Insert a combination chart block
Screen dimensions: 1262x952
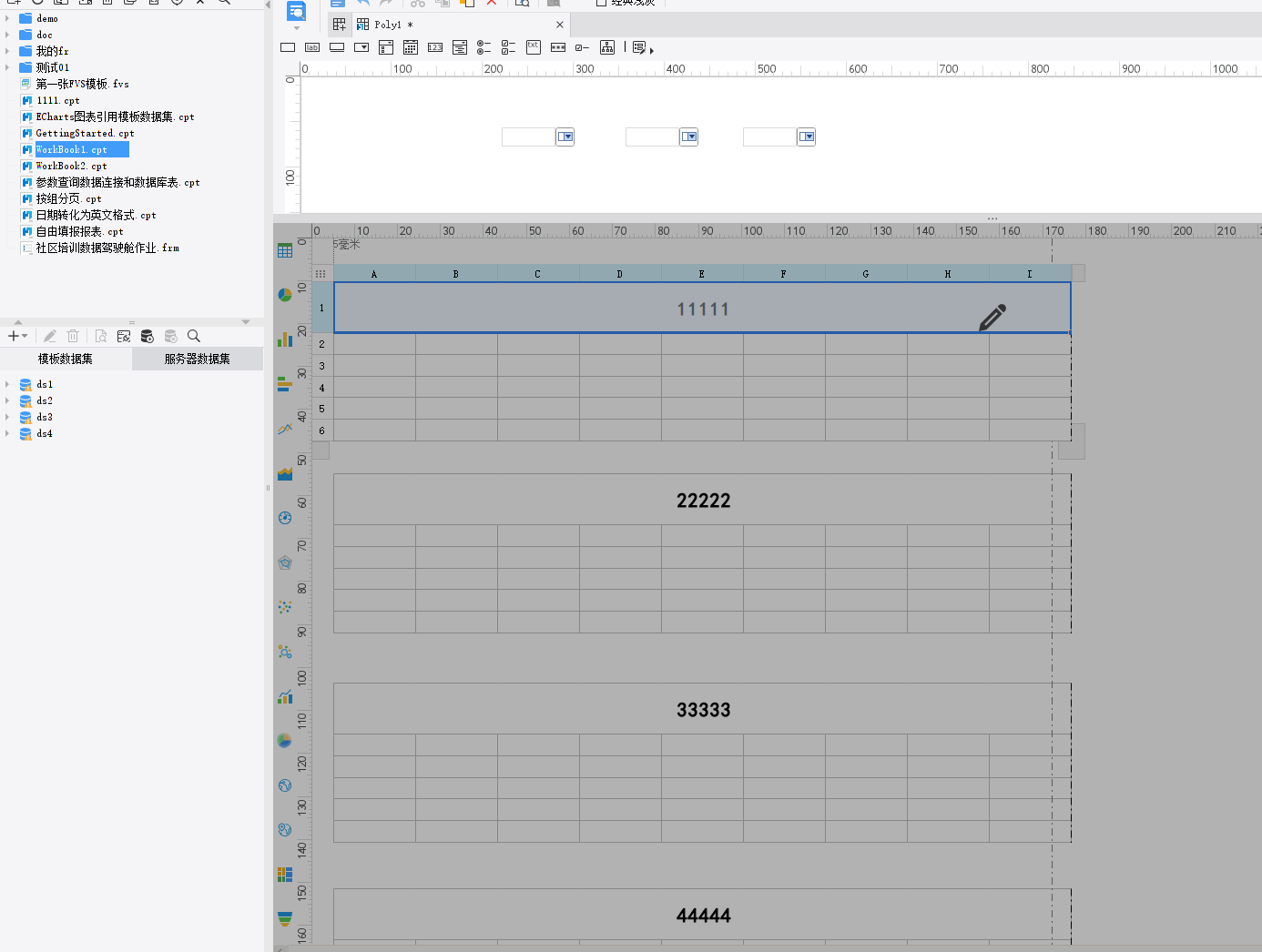click(x=285, y=696)
